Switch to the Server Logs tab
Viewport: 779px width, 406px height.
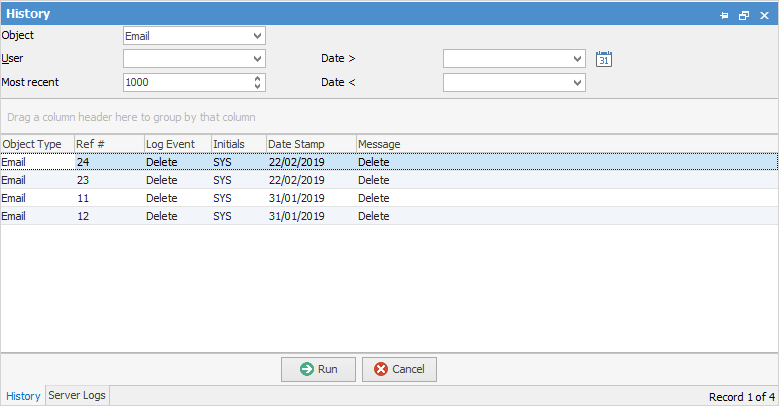(77, 396)
